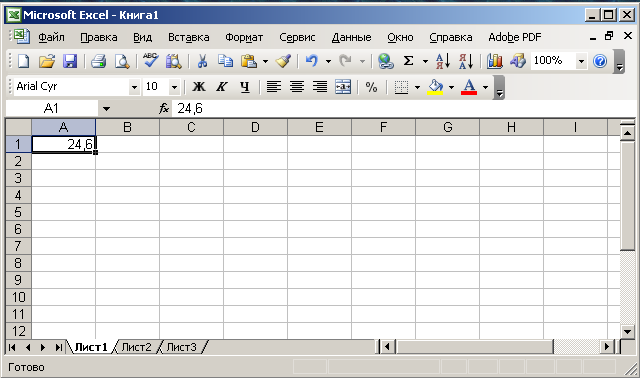The image size is (640, 378).
Task: Center align cell text
Action: click(x=297, y=87)
